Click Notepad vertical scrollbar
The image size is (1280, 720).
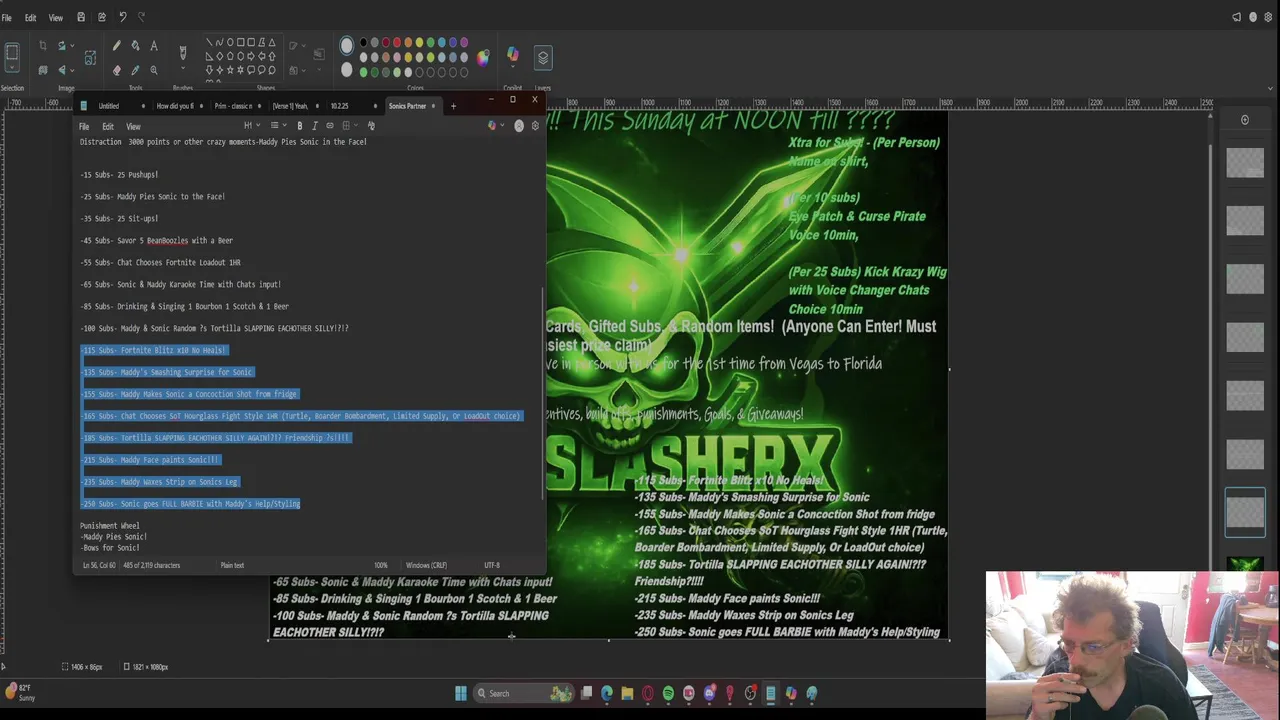(x=543, y=394)
